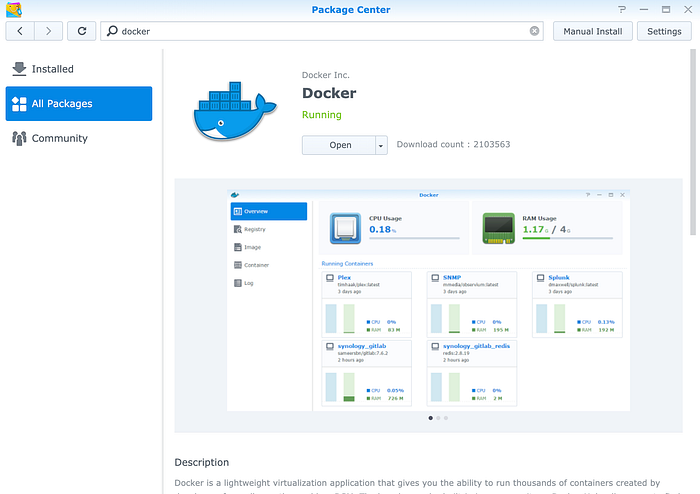This screenshot has height=494, width=700.
Task: Refresh the Package Center list
Action: tap(82, 31)
